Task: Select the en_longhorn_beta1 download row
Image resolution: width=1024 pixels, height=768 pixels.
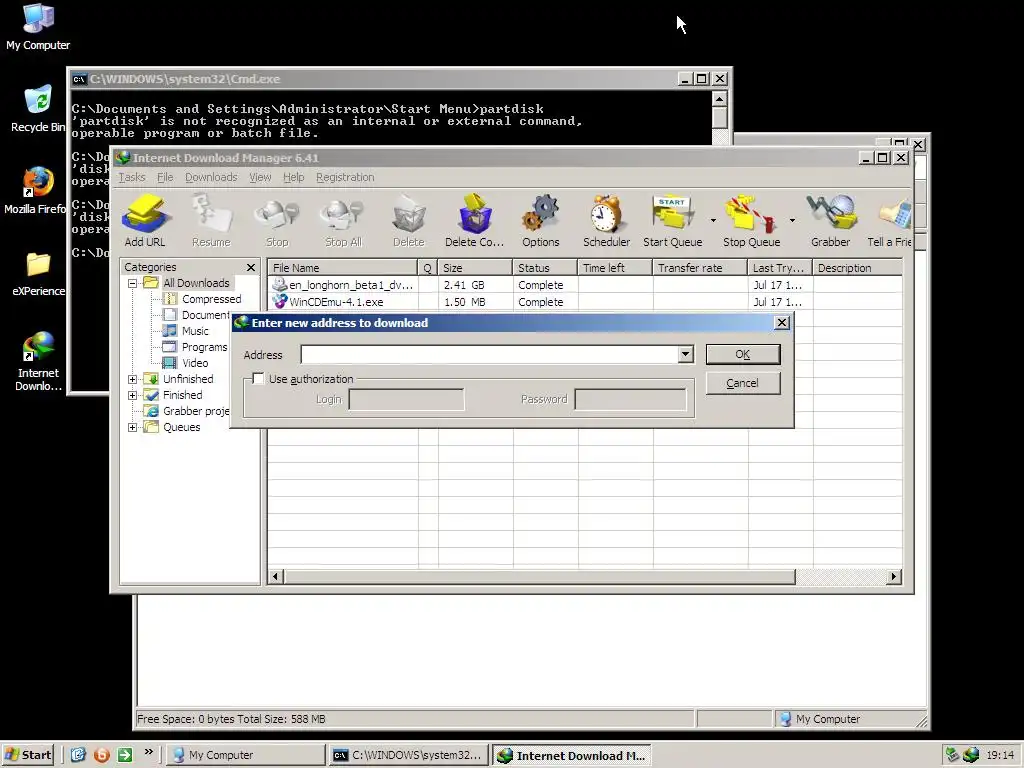Action: pos(585,285)
